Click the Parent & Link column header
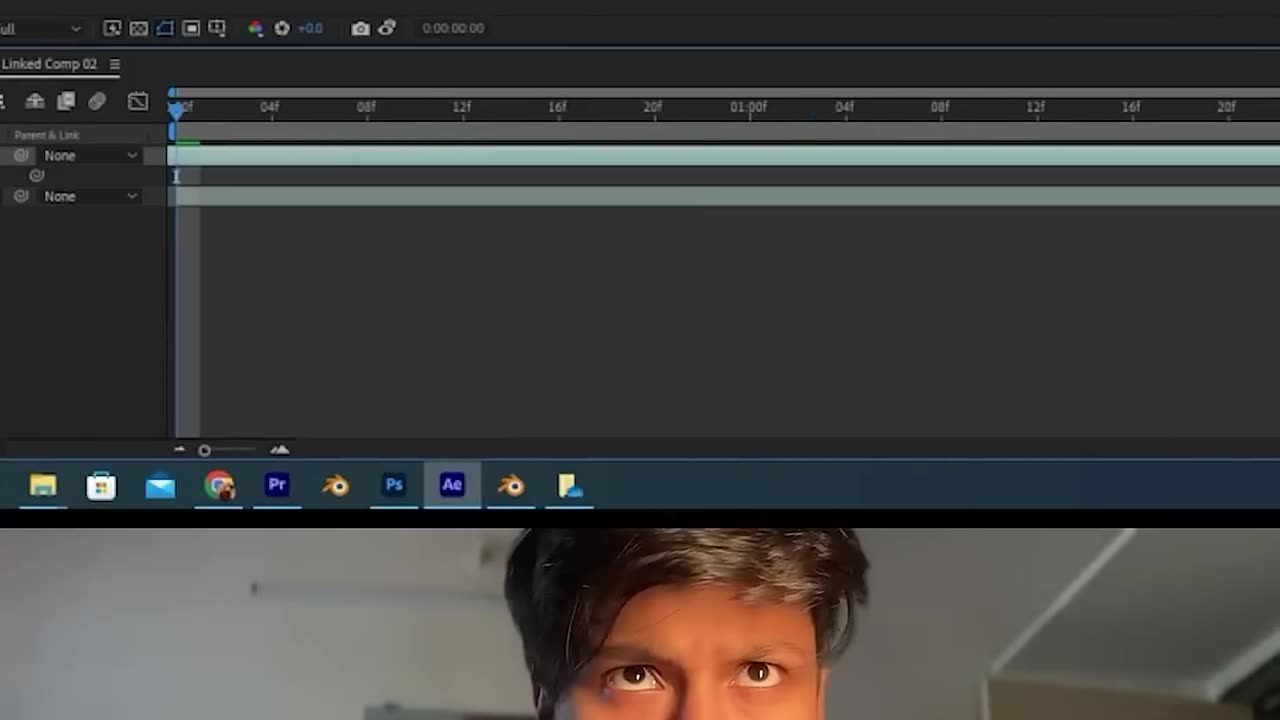The height and width of the screenshot is (720, 1280). click(x=47, y=135)
